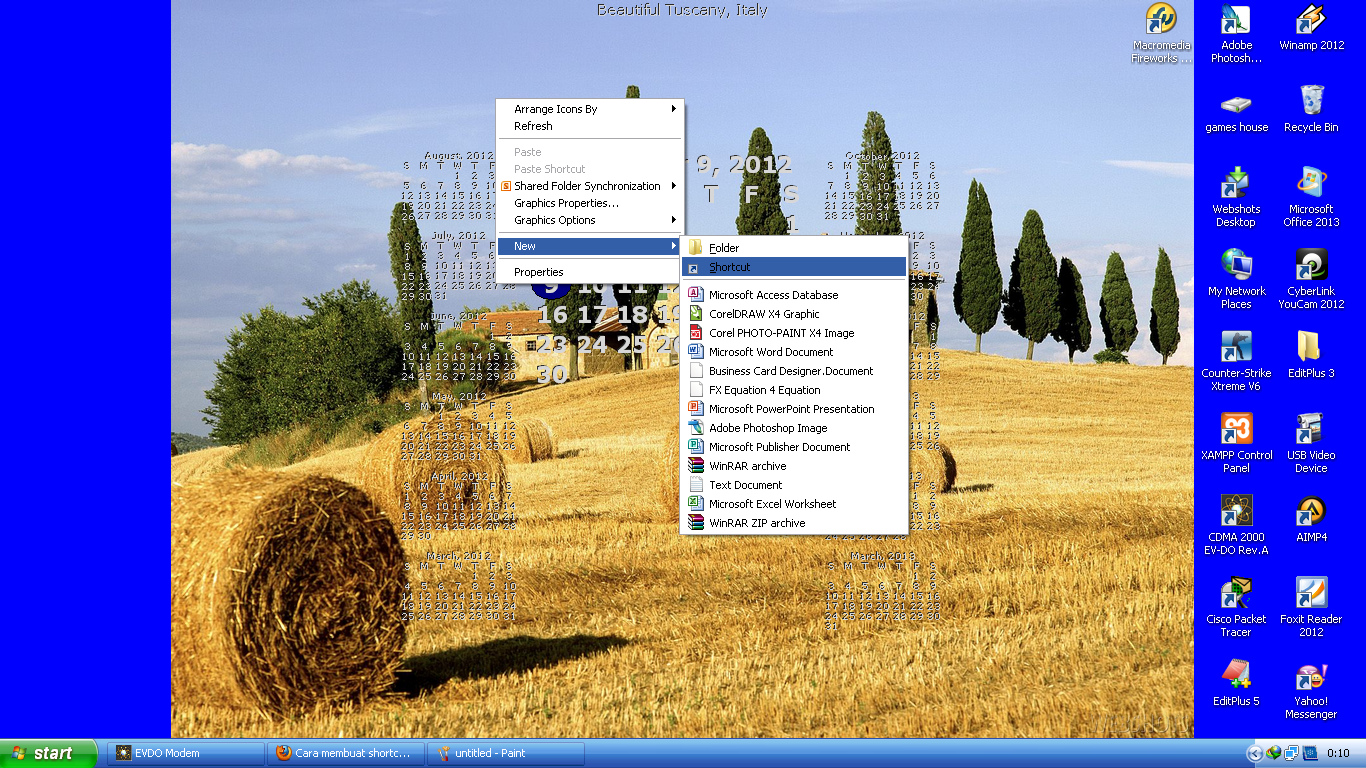Create a new CorelDRAW X4 Graphic
This screenshot has height=768, width=1366.
(794, 314)
